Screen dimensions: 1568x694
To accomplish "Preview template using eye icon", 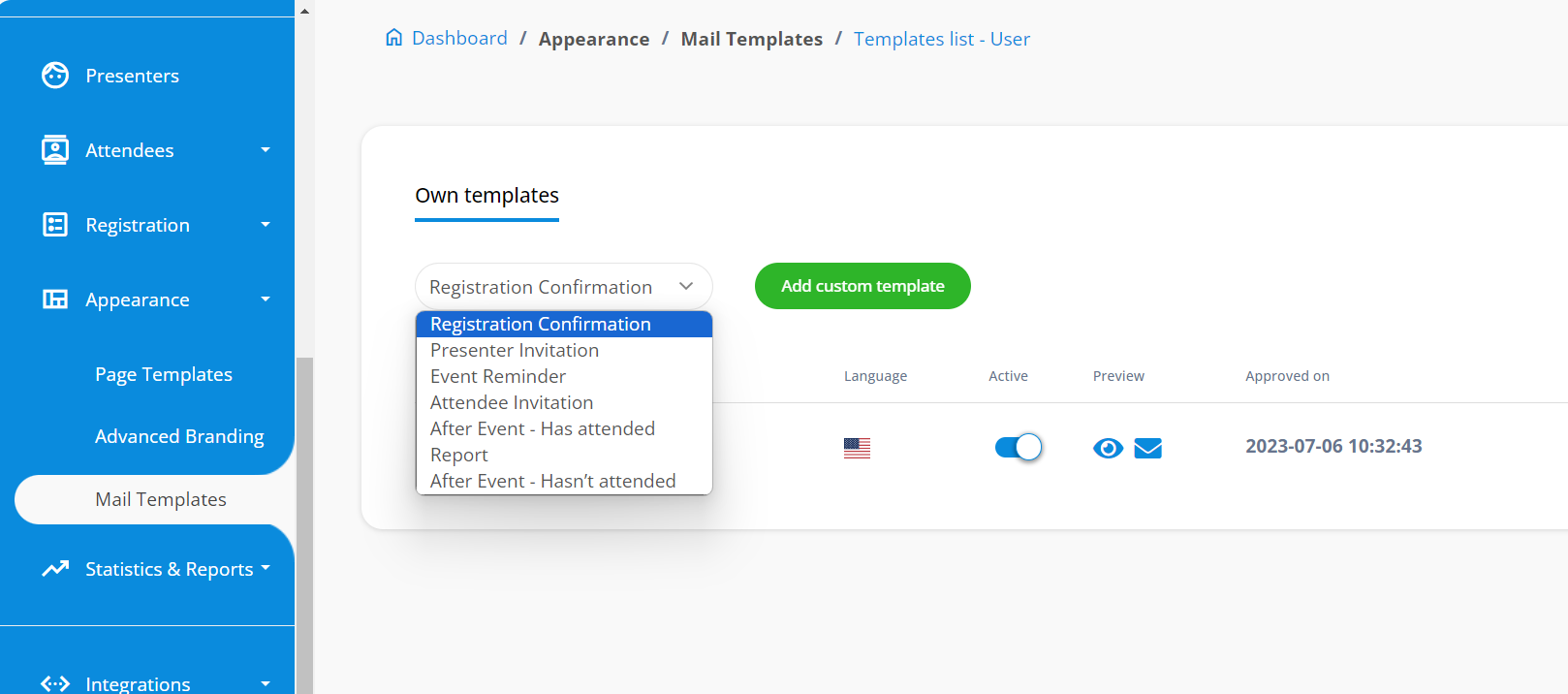I will point(1108,448).
